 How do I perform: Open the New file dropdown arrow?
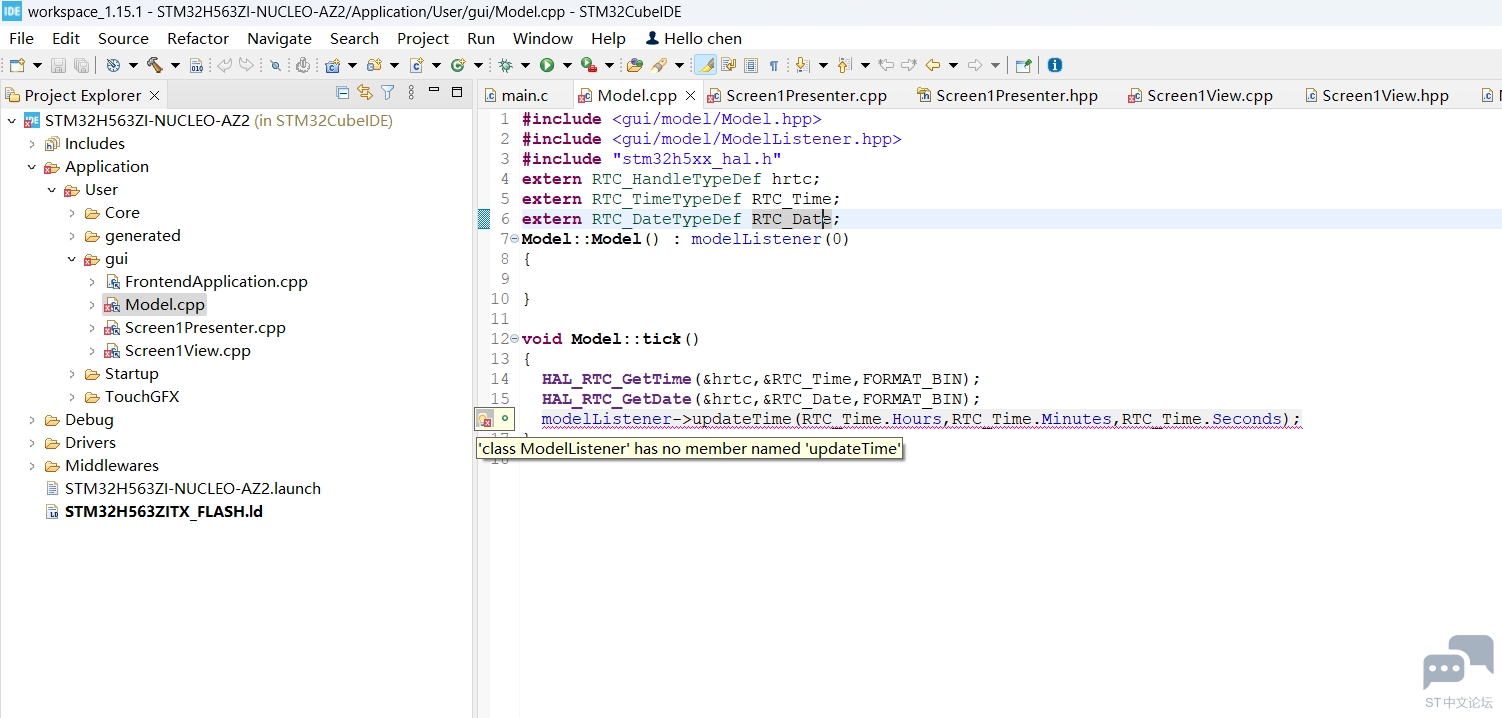[37, 66]
